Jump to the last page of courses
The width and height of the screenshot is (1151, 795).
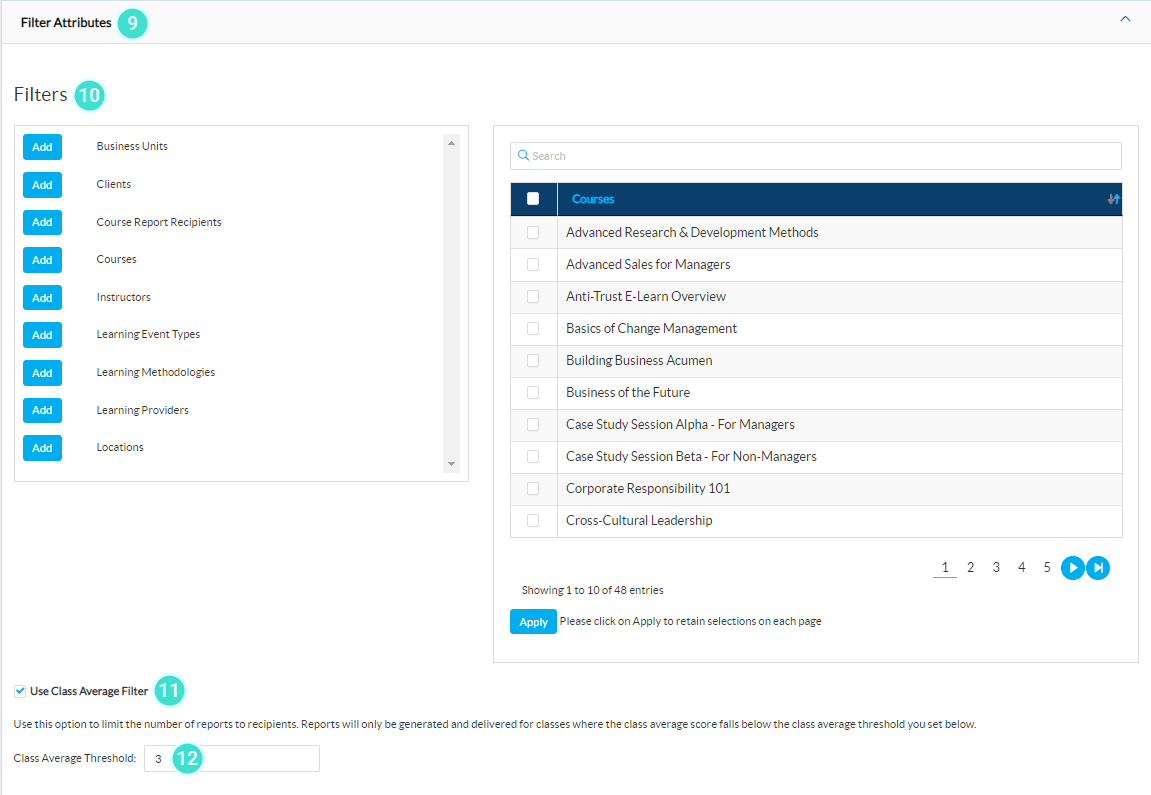(x=1098, y=567)
